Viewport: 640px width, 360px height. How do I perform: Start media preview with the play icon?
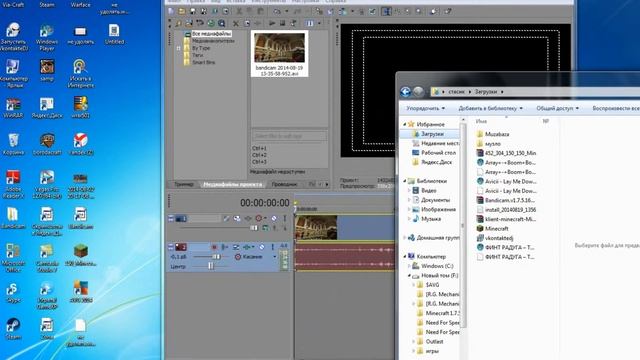coord(272,23)
